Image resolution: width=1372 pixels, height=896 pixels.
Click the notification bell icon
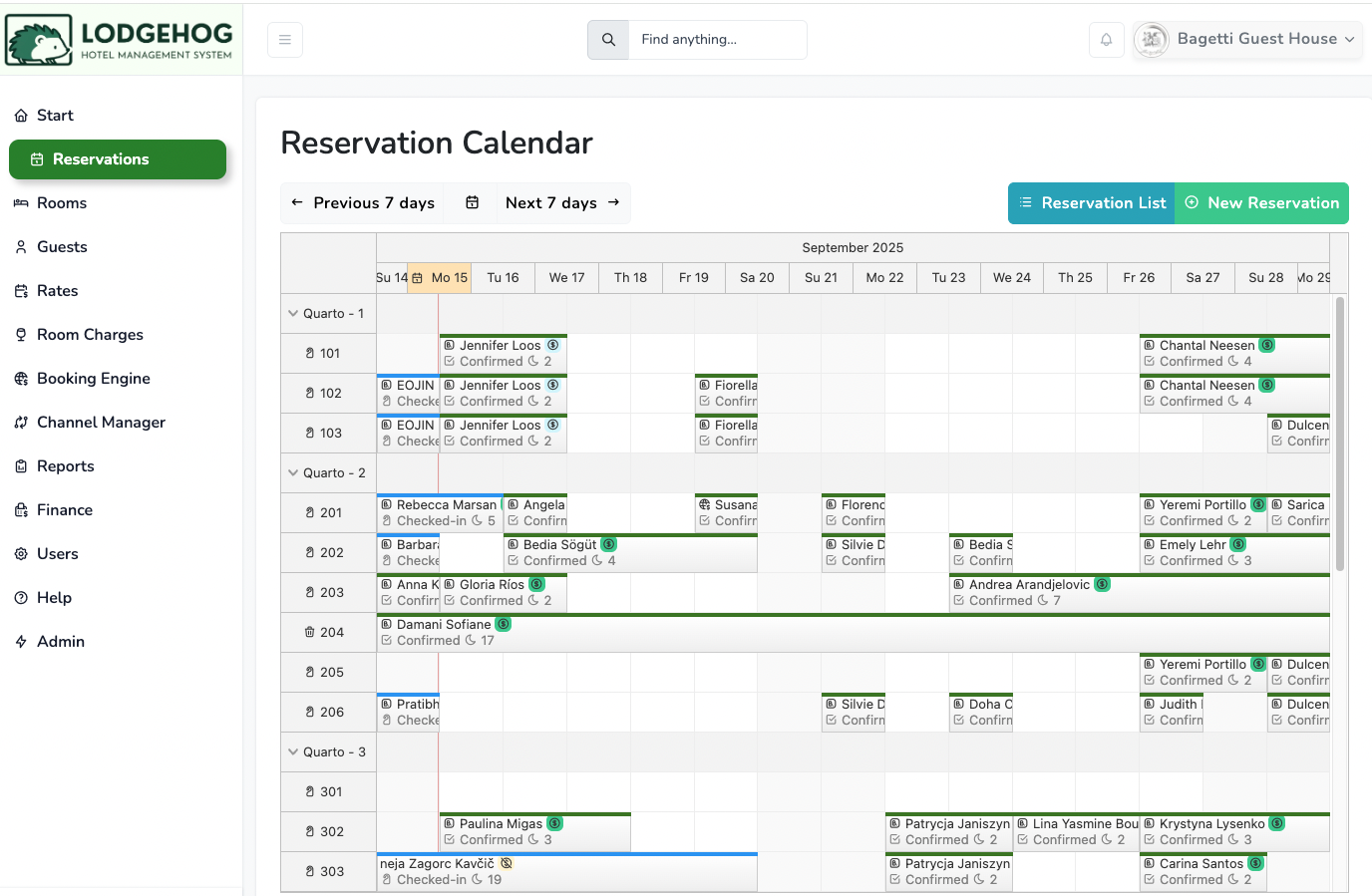pos(1107,40)
